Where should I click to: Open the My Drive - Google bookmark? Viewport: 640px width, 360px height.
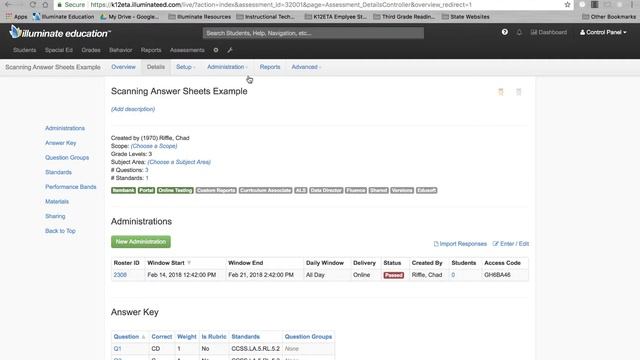pyautogui.click(x=130, y=17)
